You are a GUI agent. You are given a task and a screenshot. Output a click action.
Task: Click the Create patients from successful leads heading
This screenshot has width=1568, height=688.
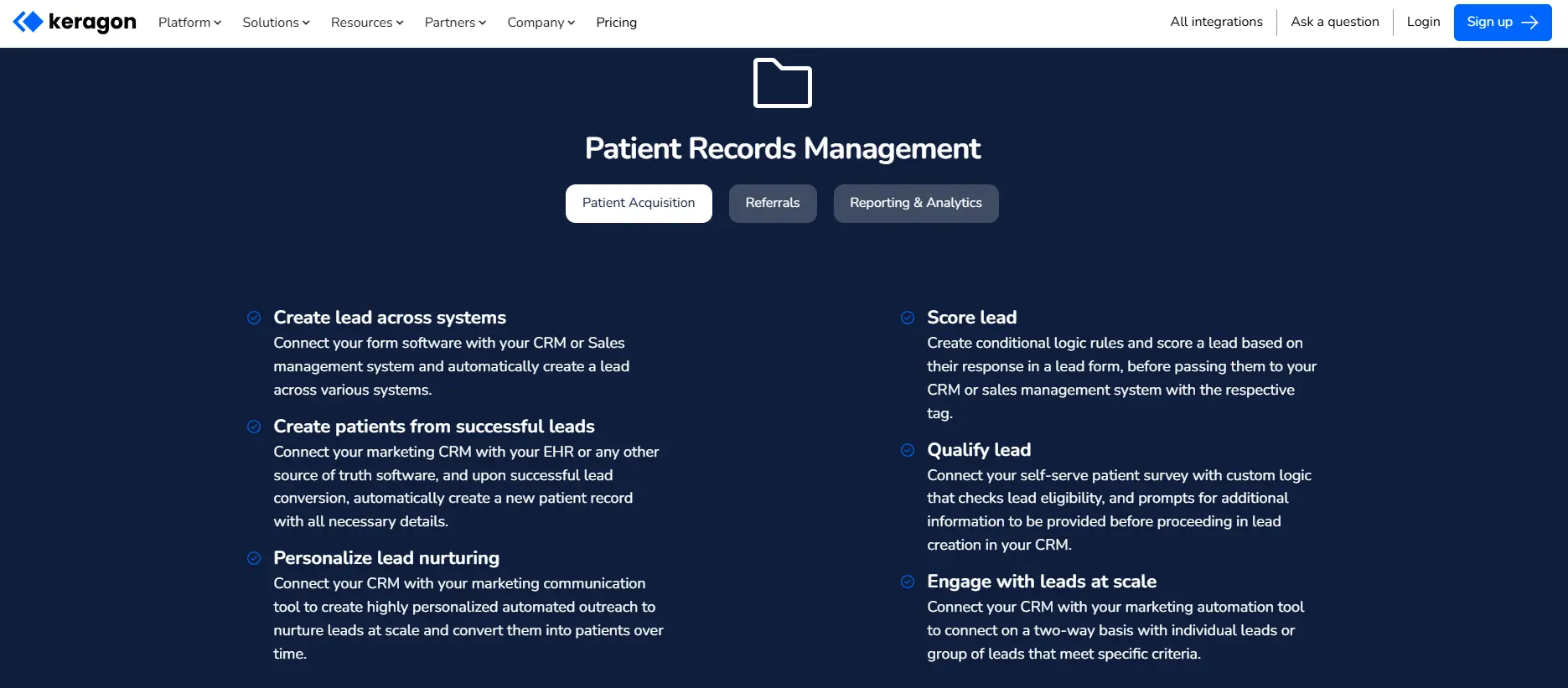(434, 427)
